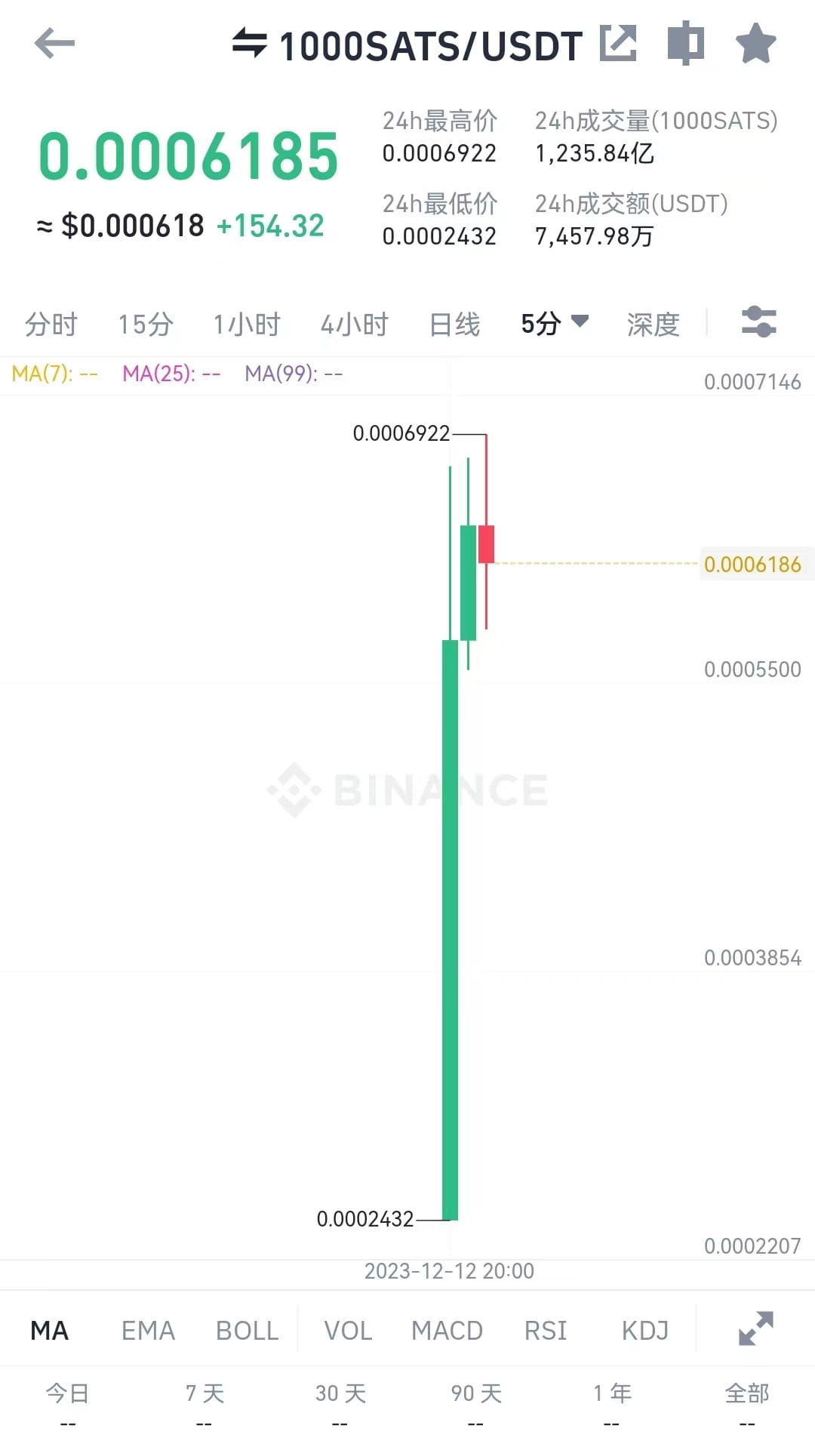The image size is (815, 1456).
Task: Tap the current price marker 0.0006186
Action: pyautogui.click(x=752, y=564)
